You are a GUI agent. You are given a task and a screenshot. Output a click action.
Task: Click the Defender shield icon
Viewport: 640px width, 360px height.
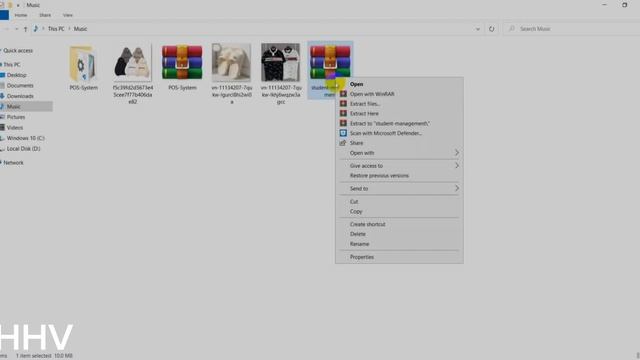343,133
